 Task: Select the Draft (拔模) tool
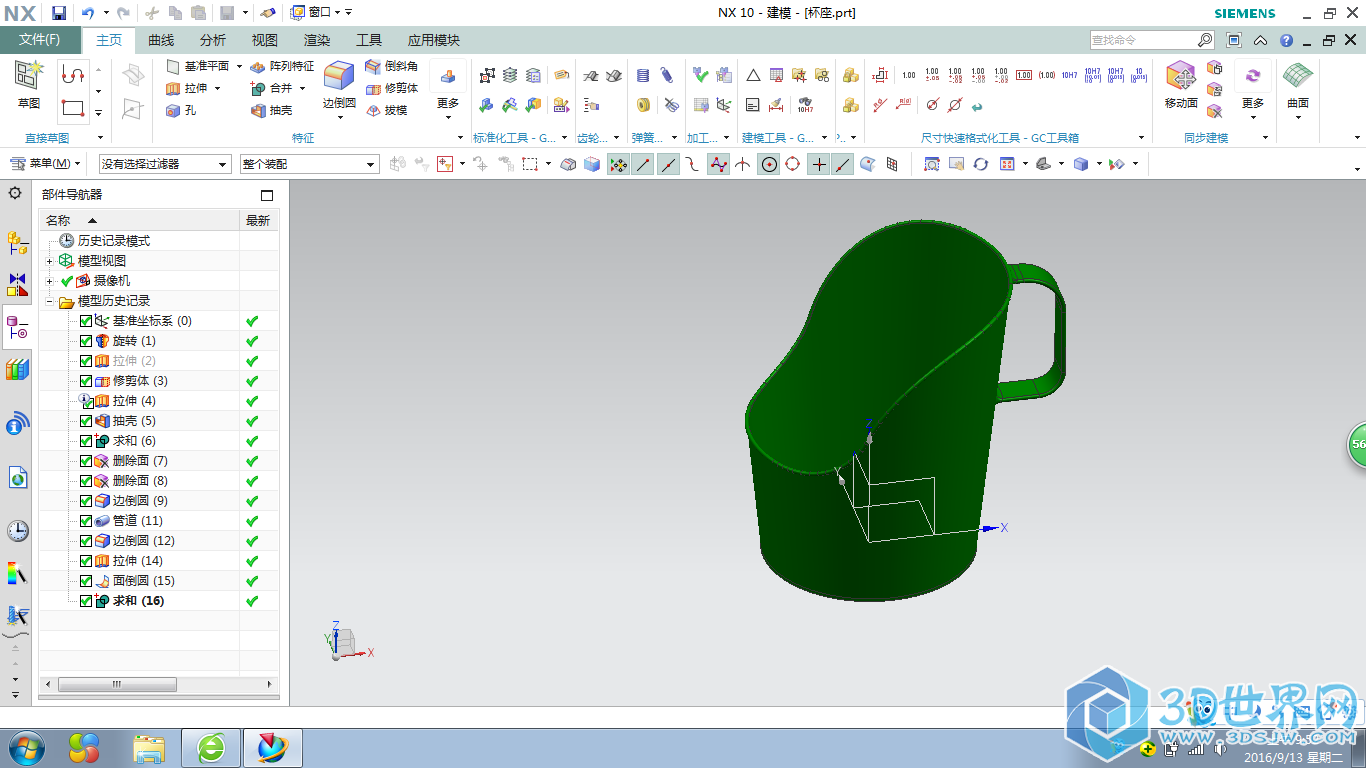coord(386,110)
